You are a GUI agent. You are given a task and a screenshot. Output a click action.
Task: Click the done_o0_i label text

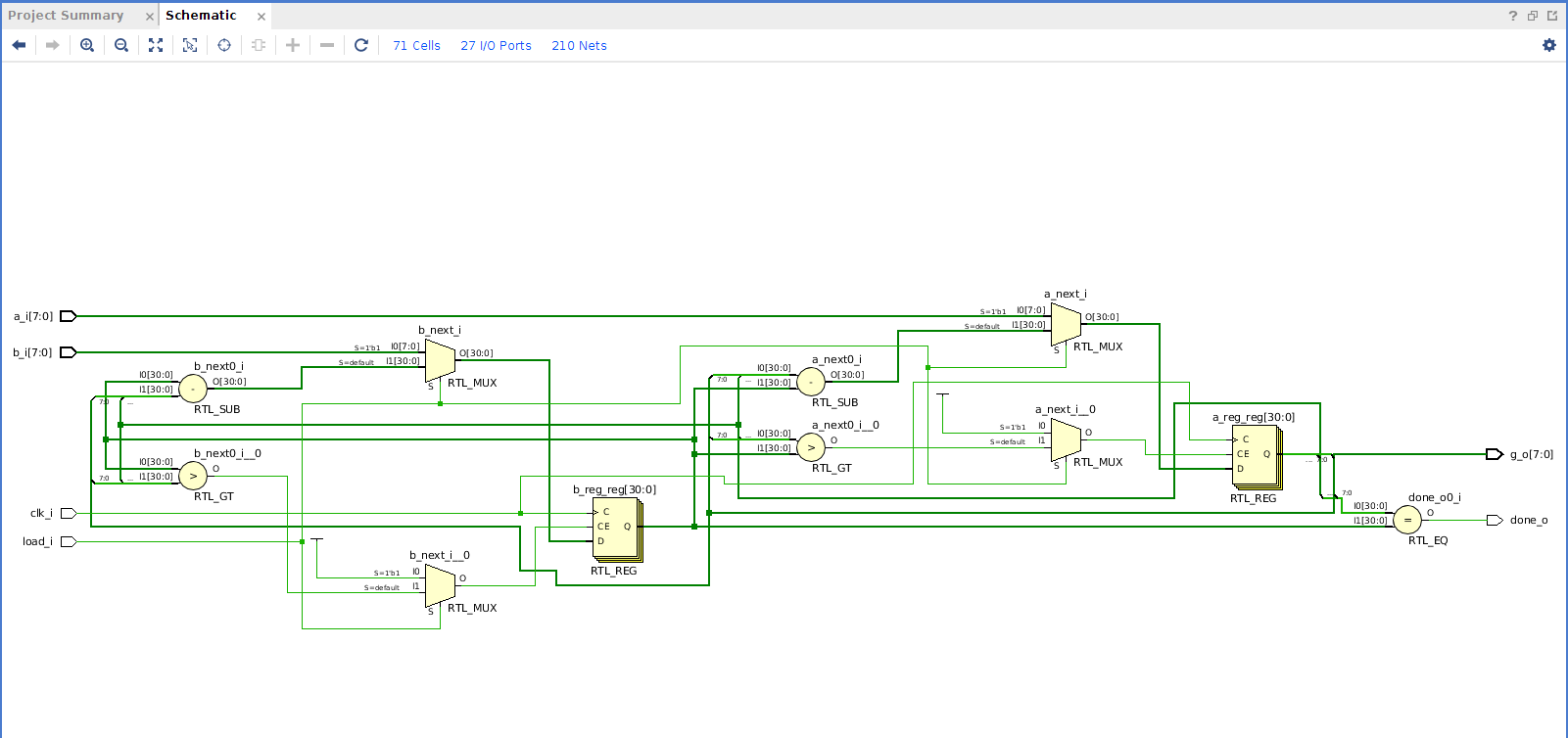click(1435, 497)
